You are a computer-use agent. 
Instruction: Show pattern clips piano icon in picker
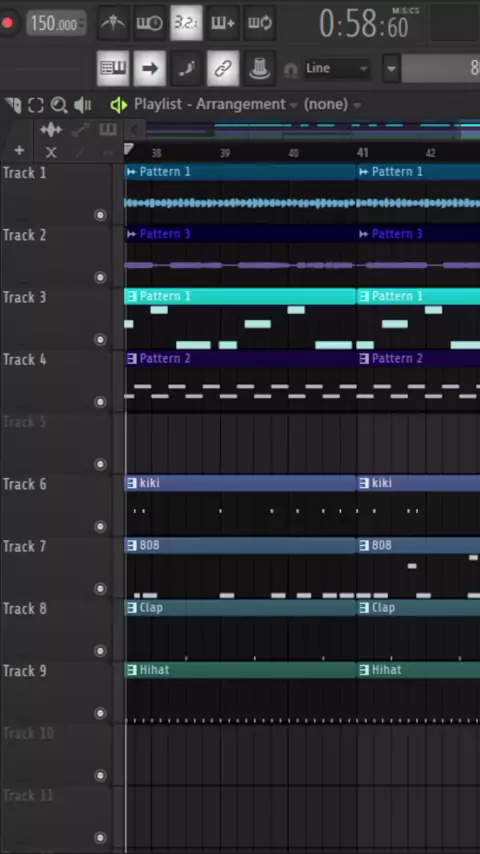pos(108,130)
